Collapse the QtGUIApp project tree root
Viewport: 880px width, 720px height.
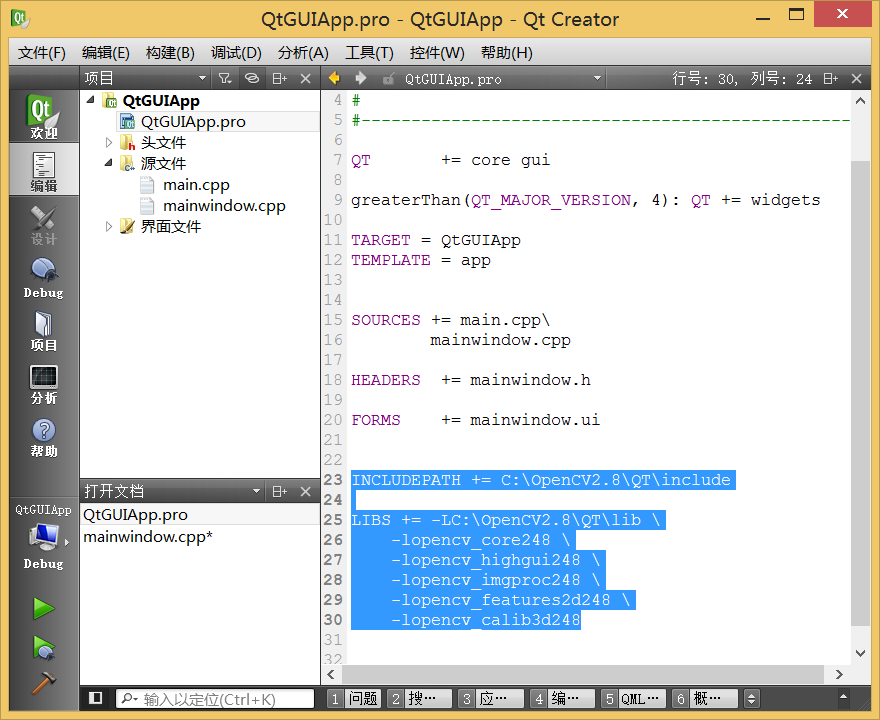tap(90, 100)
